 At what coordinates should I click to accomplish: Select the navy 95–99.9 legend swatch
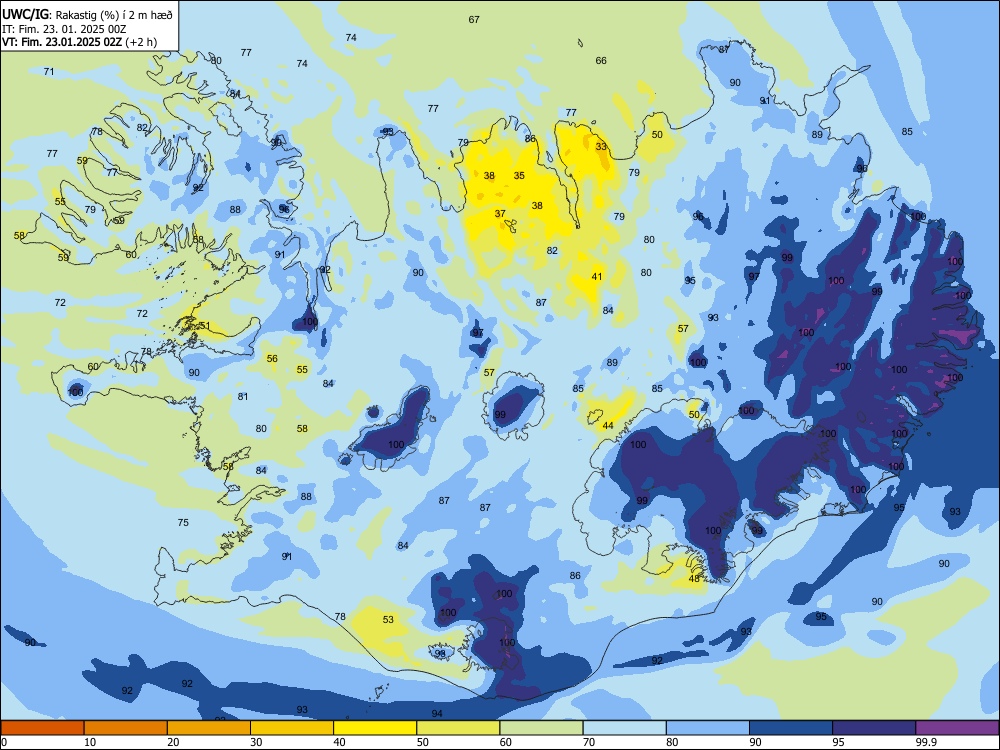click(x=874, y=728)
